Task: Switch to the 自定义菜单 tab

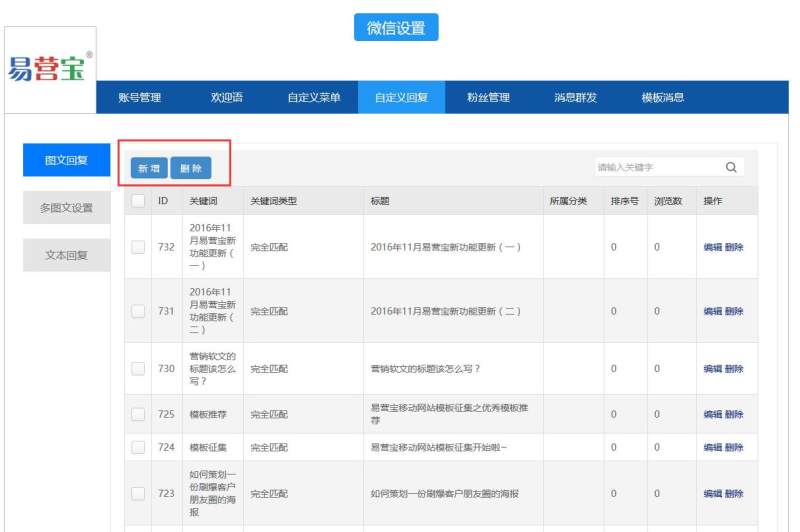Action: [314, 98]
